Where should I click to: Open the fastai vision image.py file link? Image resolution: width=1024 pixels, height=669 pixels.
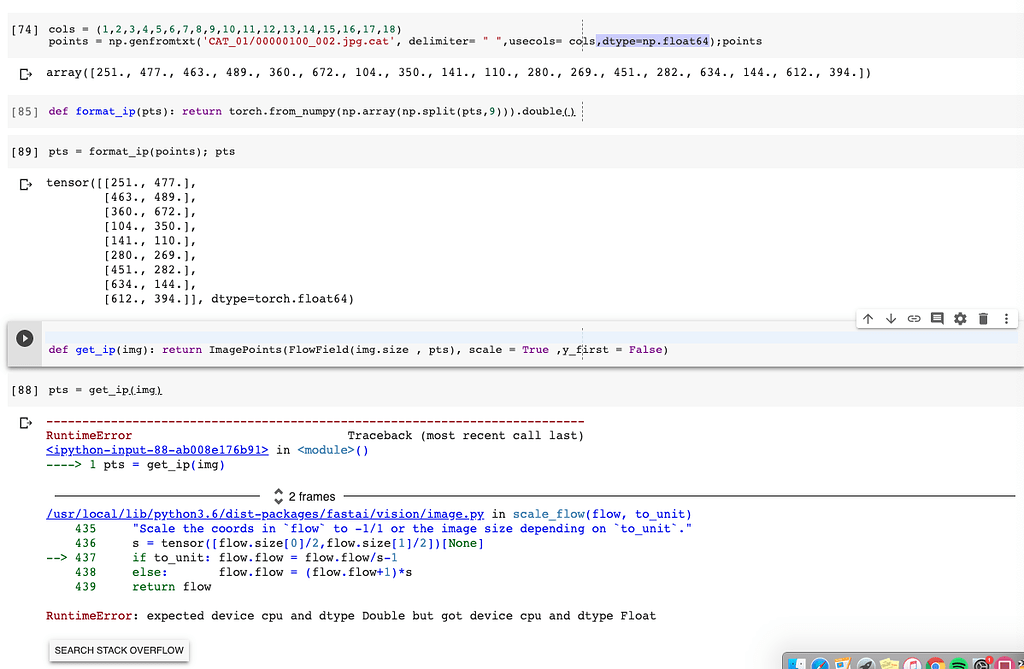coord(267,514)
